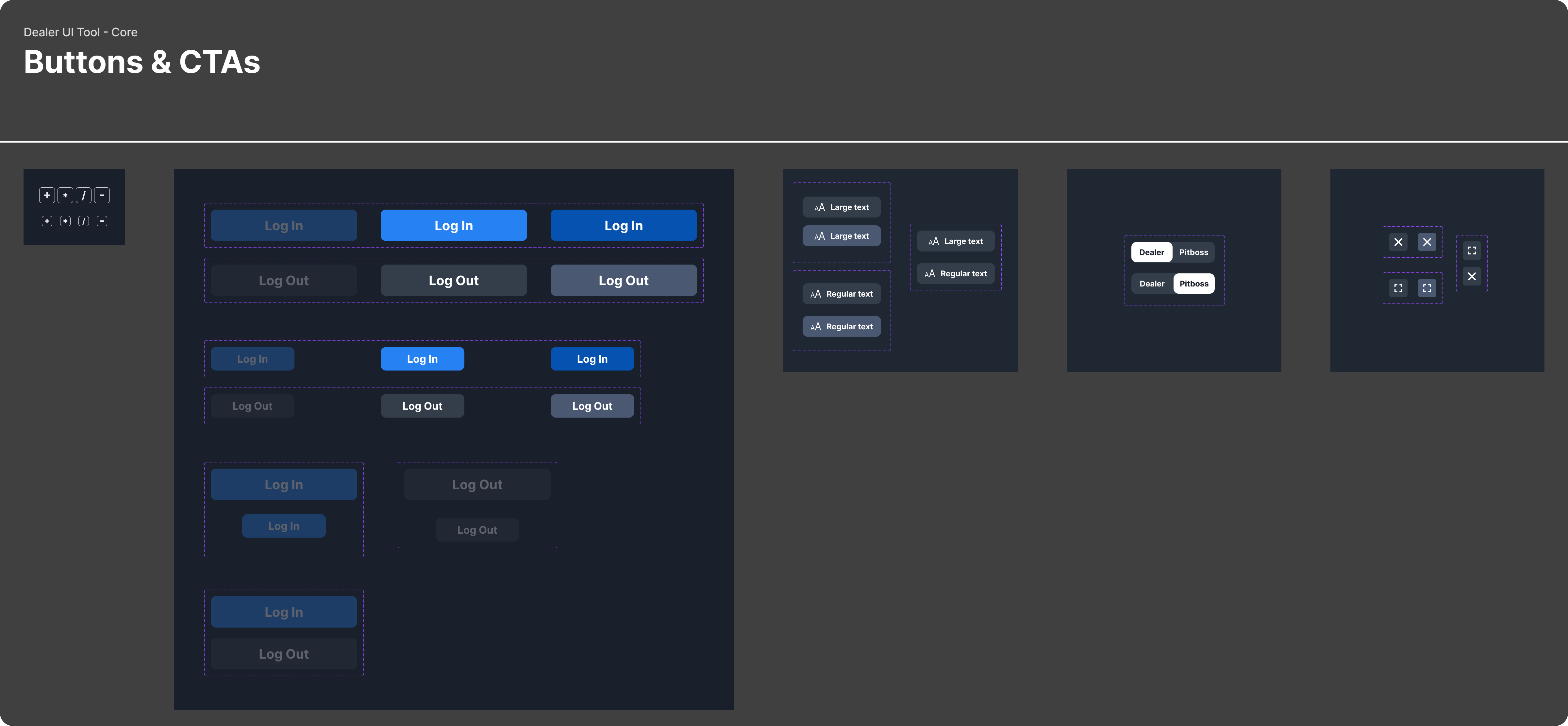
Task: Select the Dealer tab in the top switch
Action: [1151, 251]
